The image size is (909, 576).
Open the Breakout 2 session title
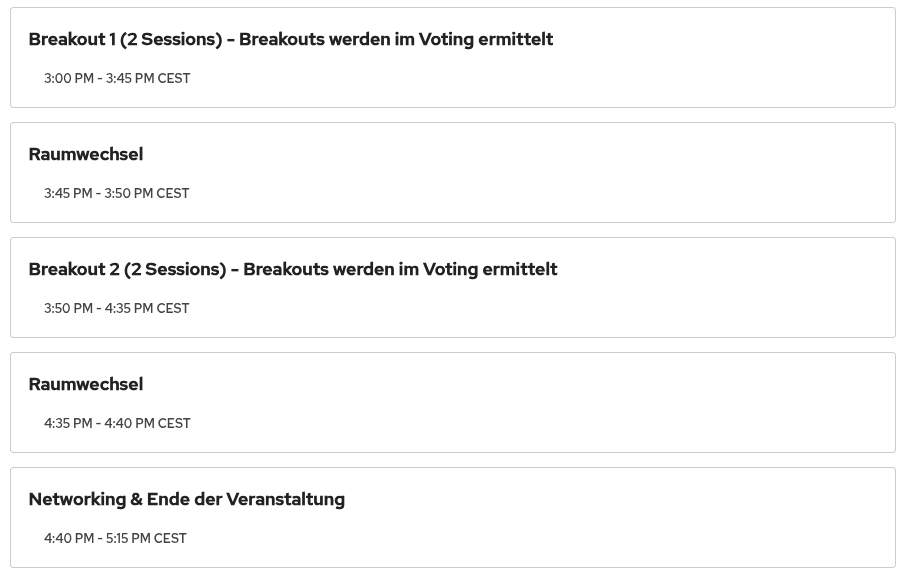point(292,269)
